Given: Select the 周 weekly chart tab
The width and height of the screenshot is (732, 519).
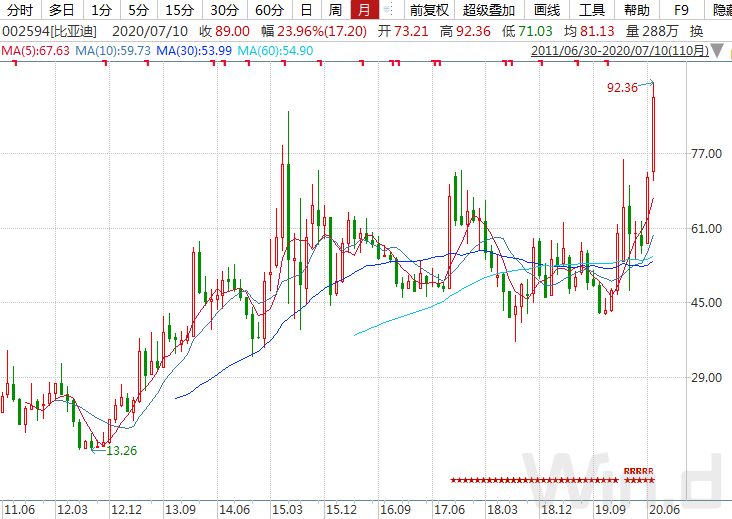Looking at the screenshot, I should pyautogui.click(x=336, y=10).
